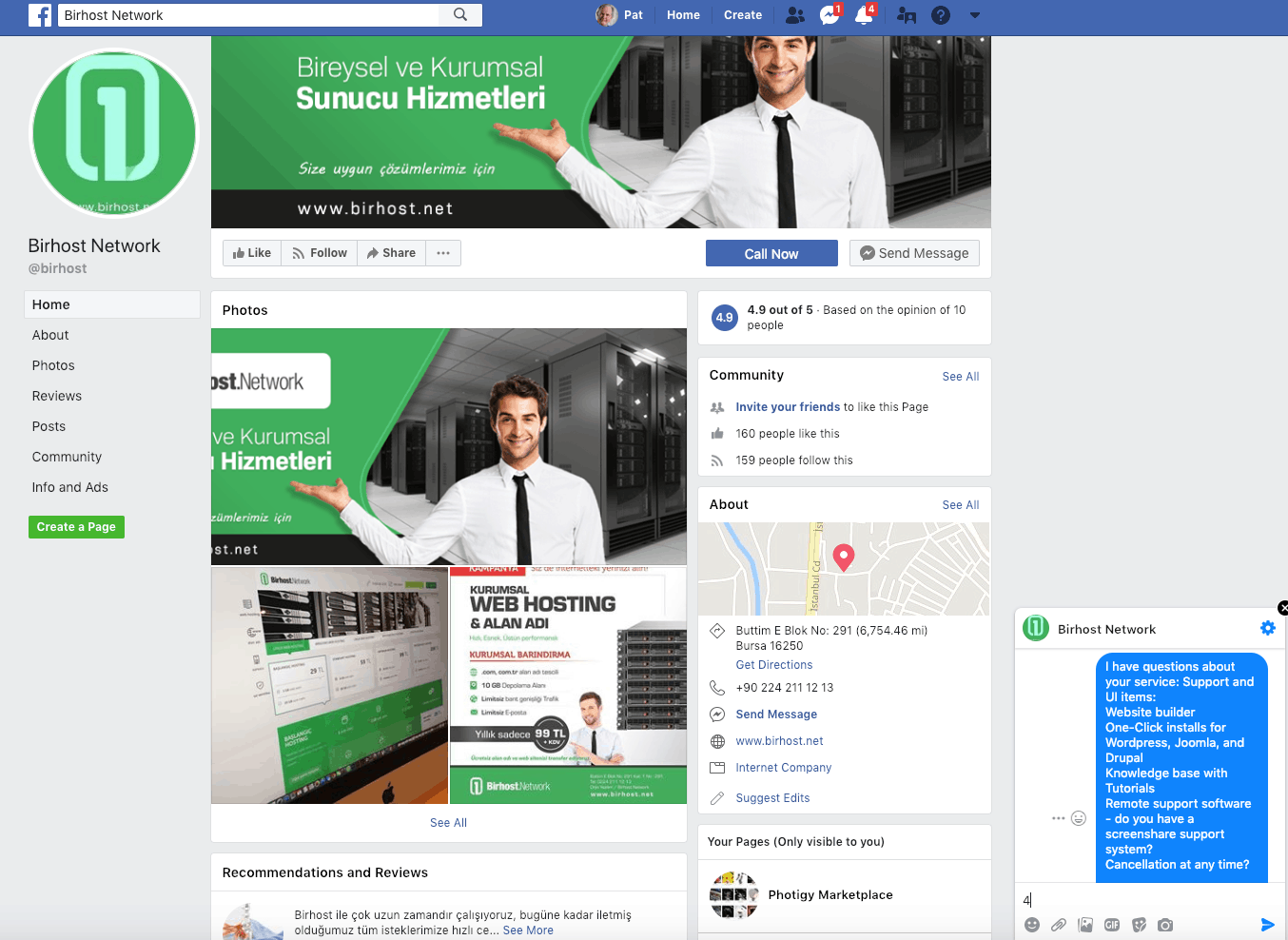
Task: Click Get Directions link
Action: pos(774,665)
